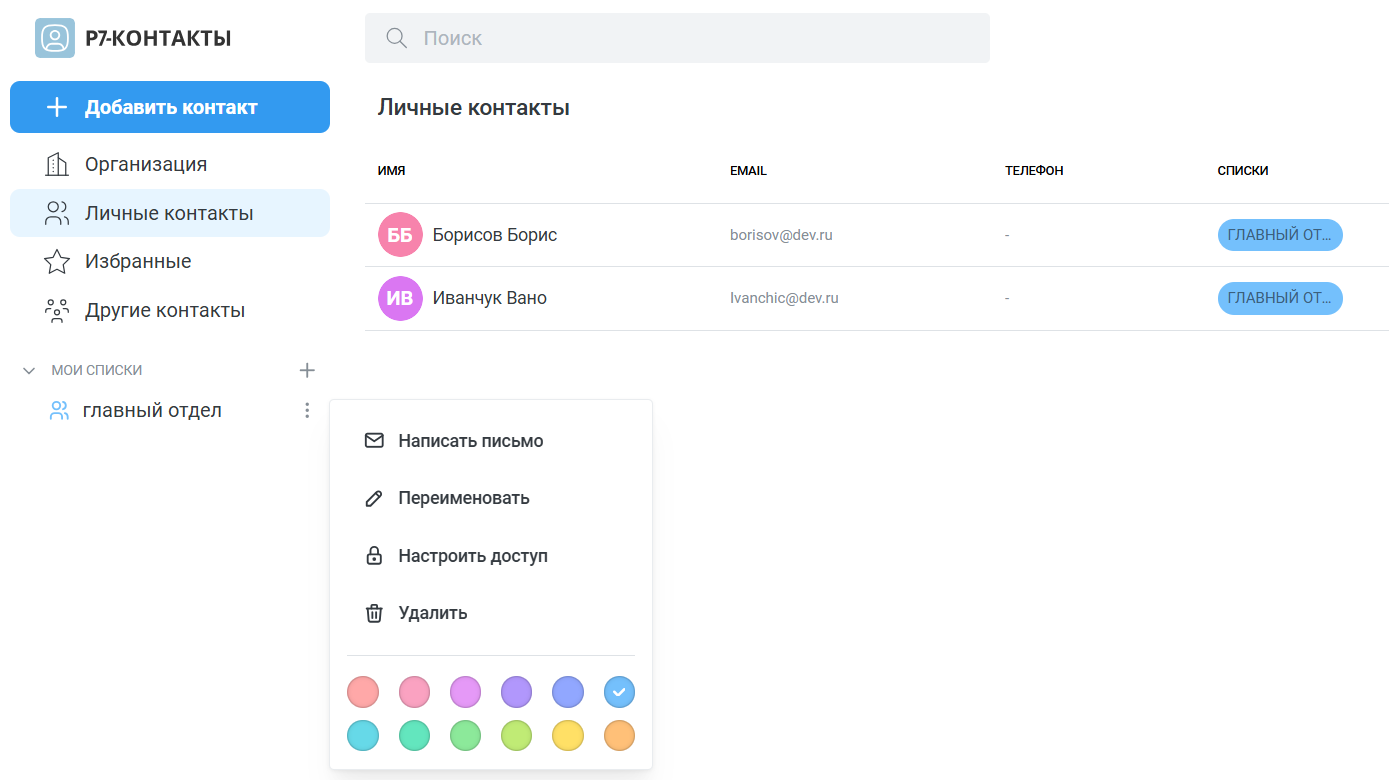Click the plus icon beside Мои списки
The width and height of the screenshot is (1389, 780).
(x=307, y=370)
